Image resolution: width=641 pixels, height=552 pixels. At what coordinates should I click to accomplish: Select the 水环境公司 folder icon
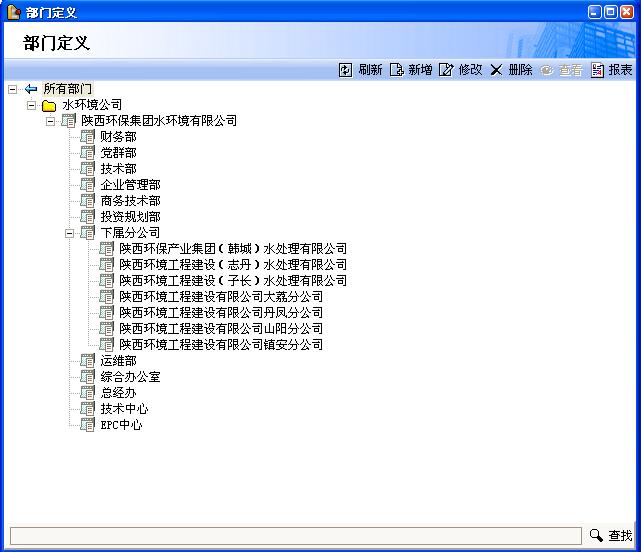[49, 105]
